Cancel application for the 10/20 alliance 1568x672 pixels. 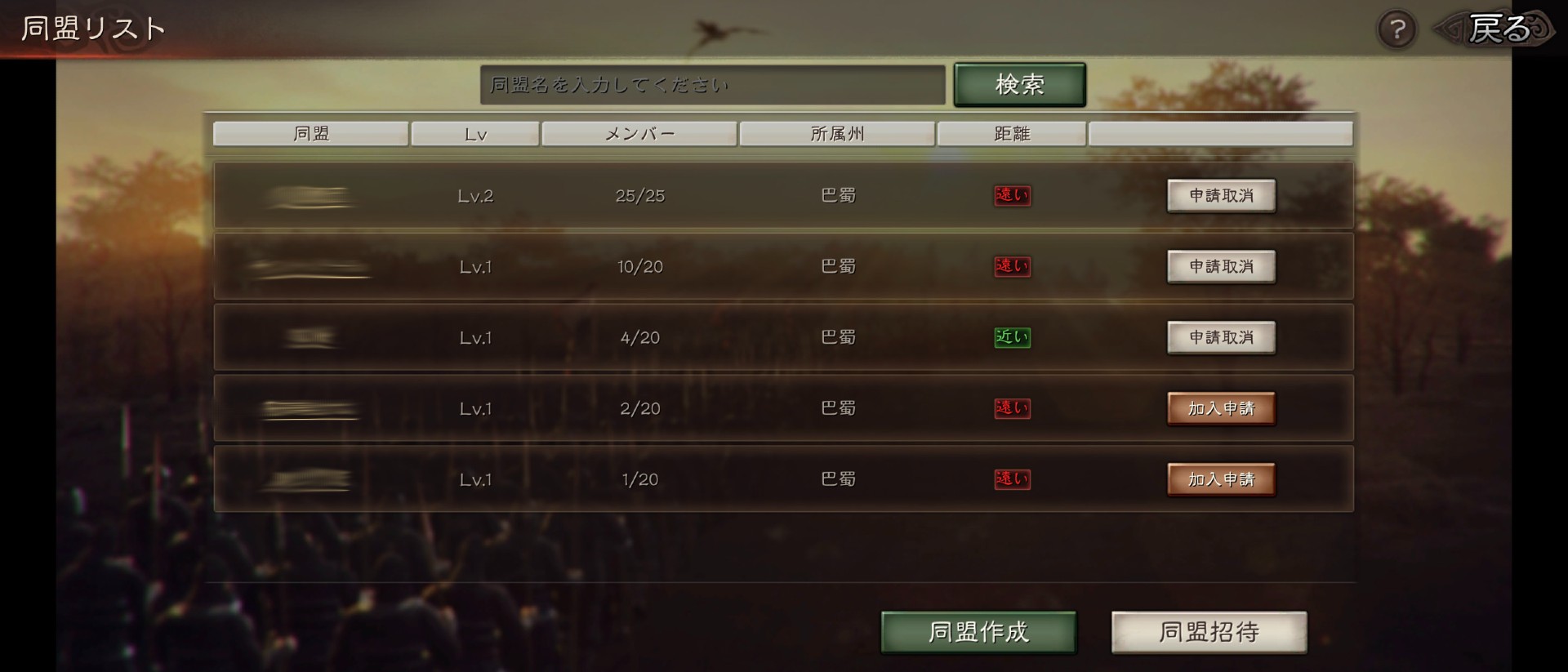click(x=1221, y=267)
